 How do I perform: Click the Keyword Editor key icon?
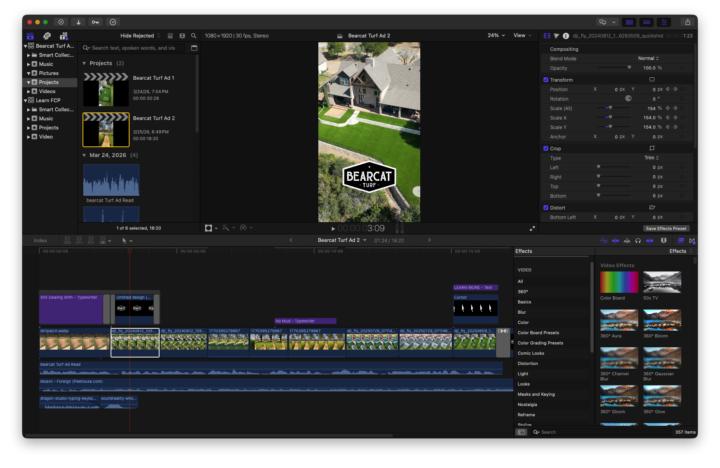pos(95,22)
